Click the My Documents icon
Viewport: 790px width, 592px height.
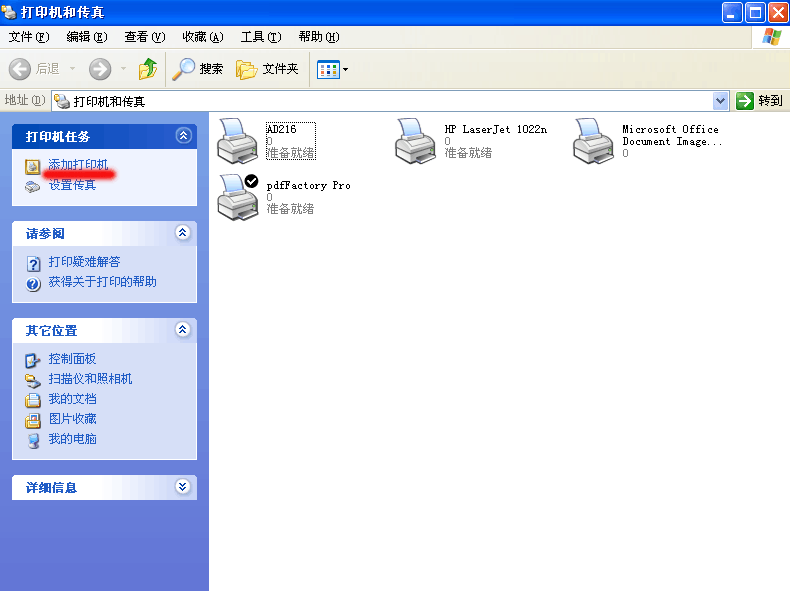pos(33,401)
